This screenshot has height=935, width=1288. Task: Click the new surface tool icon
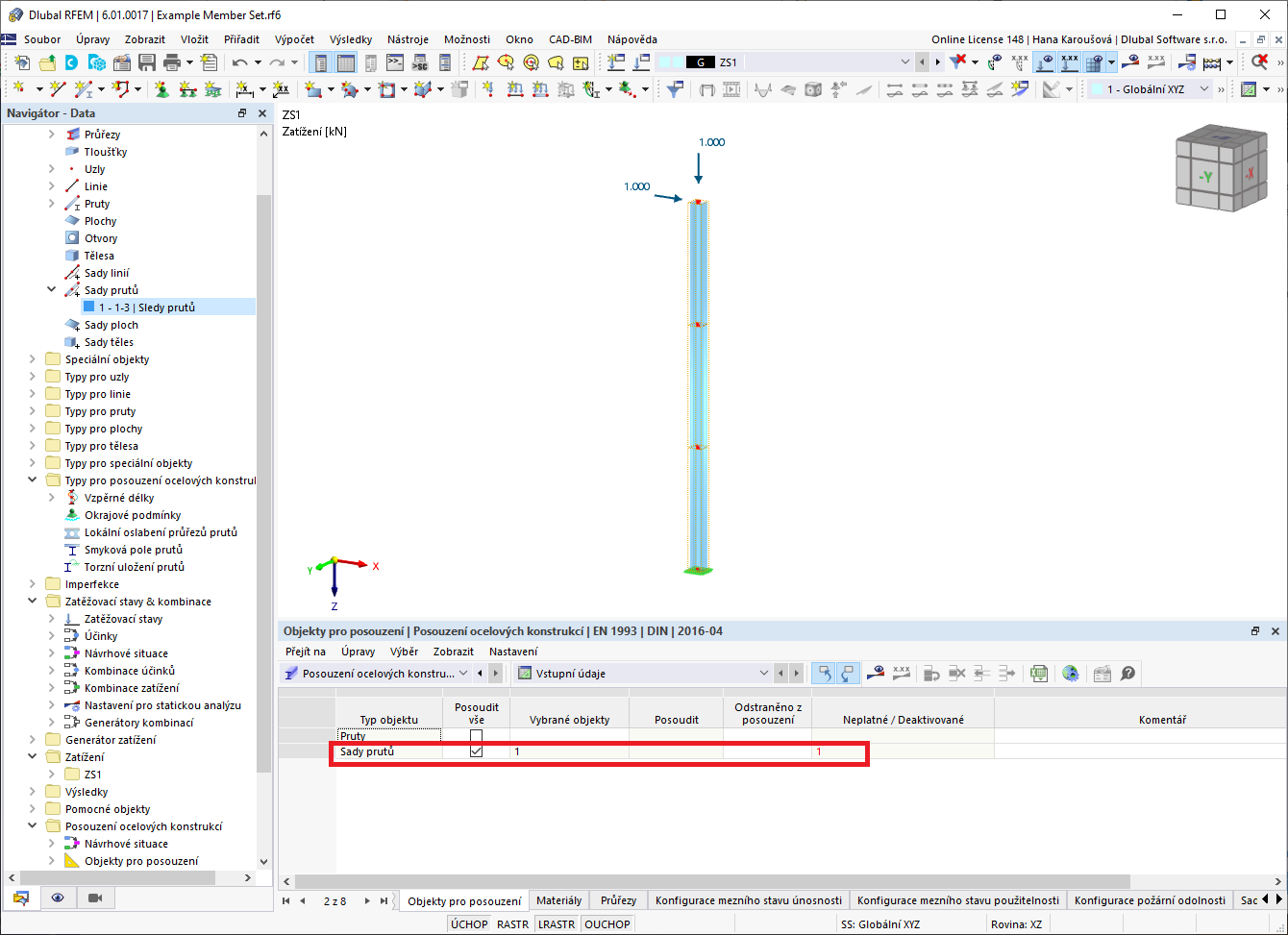click(x=312, y=89)
